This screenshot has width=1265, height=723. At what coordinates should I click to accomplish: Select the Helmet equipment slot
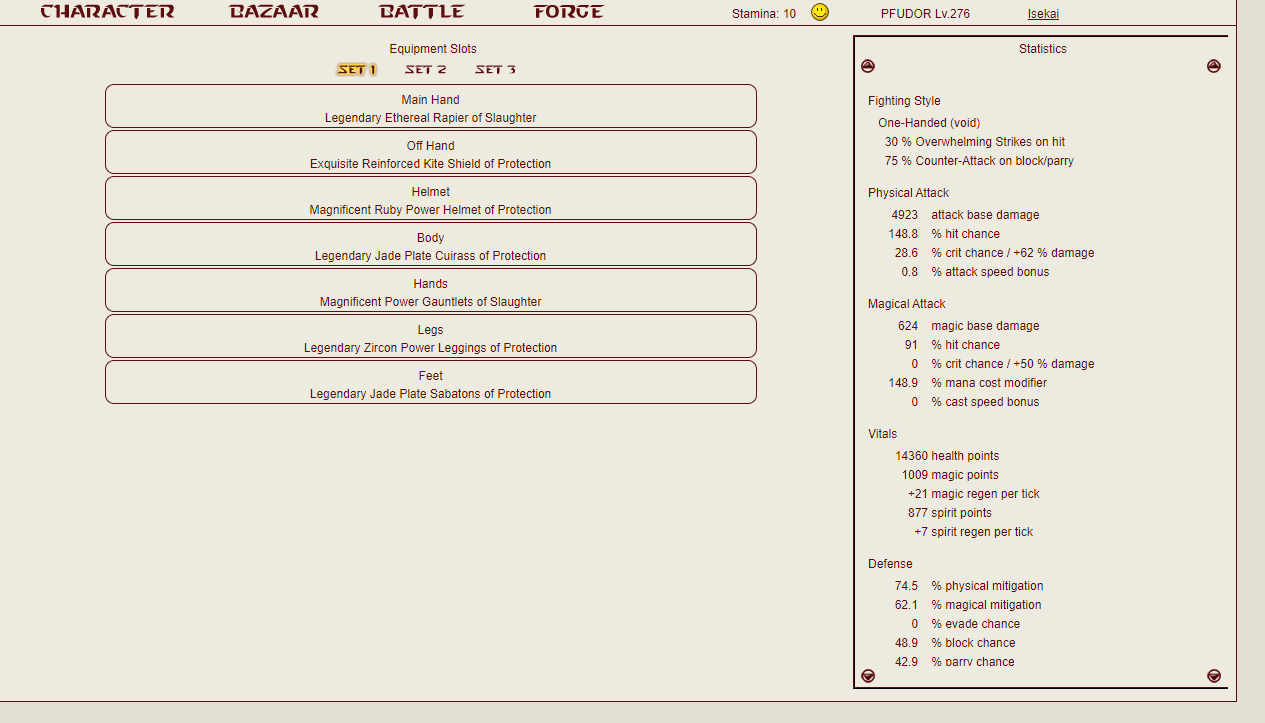click(x=431, y=199)
